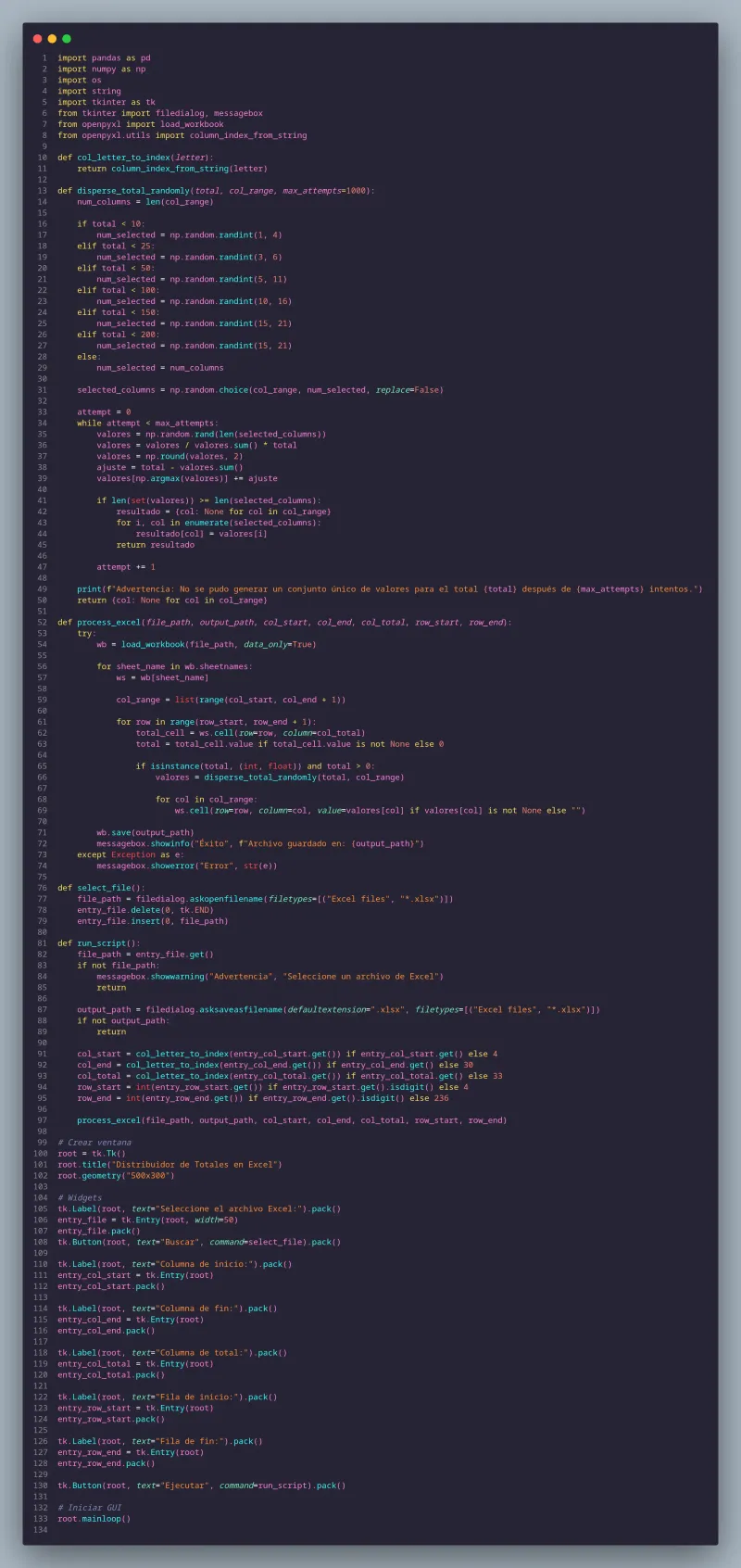Click the yellow minimize dot
Viewport: 741px width, 1568px height.
coord(52,39)
